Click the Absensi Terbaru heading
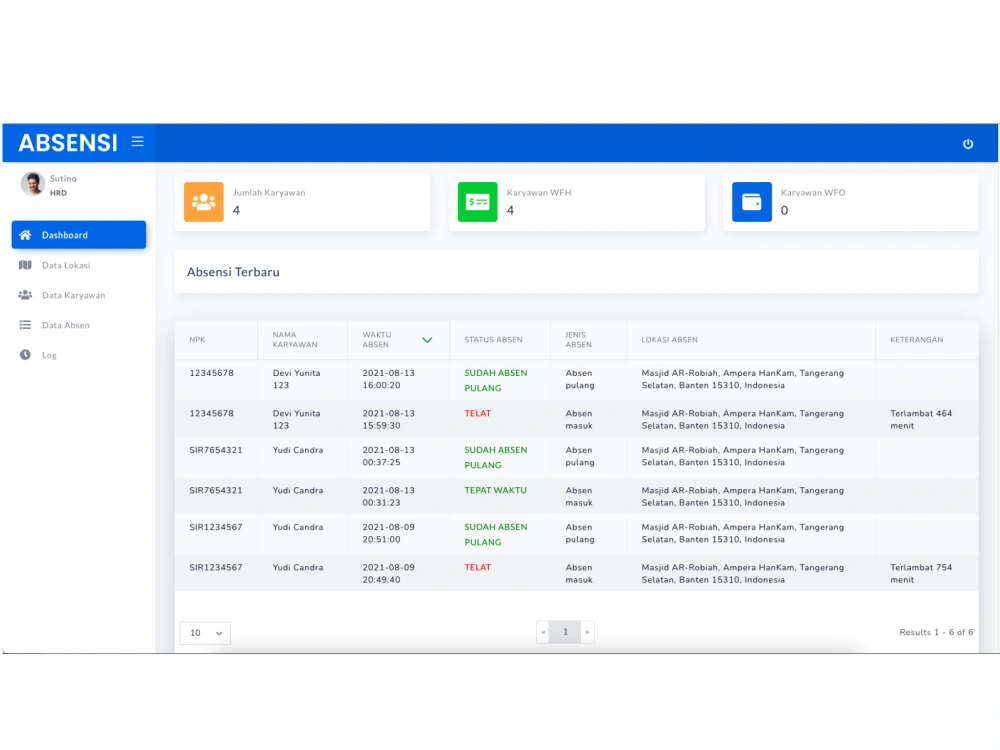This screenshot has height=750, width=1000. [233, 272]
